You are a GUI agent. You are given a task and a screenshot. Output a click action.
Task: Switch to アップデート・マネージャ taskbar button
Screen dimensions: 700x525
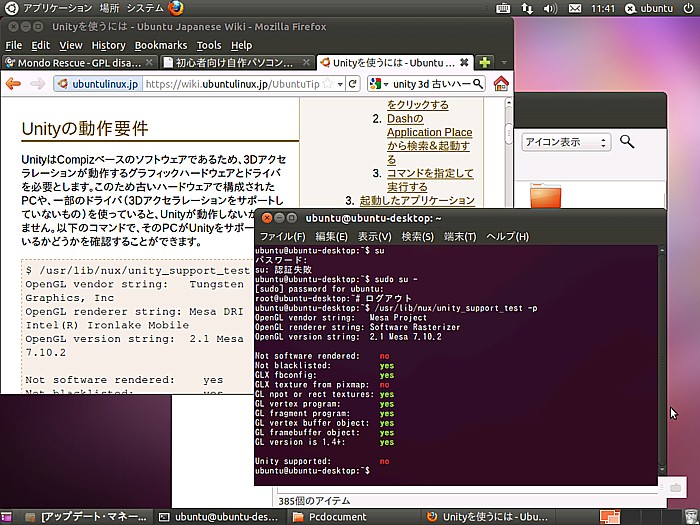click(87, 517)
